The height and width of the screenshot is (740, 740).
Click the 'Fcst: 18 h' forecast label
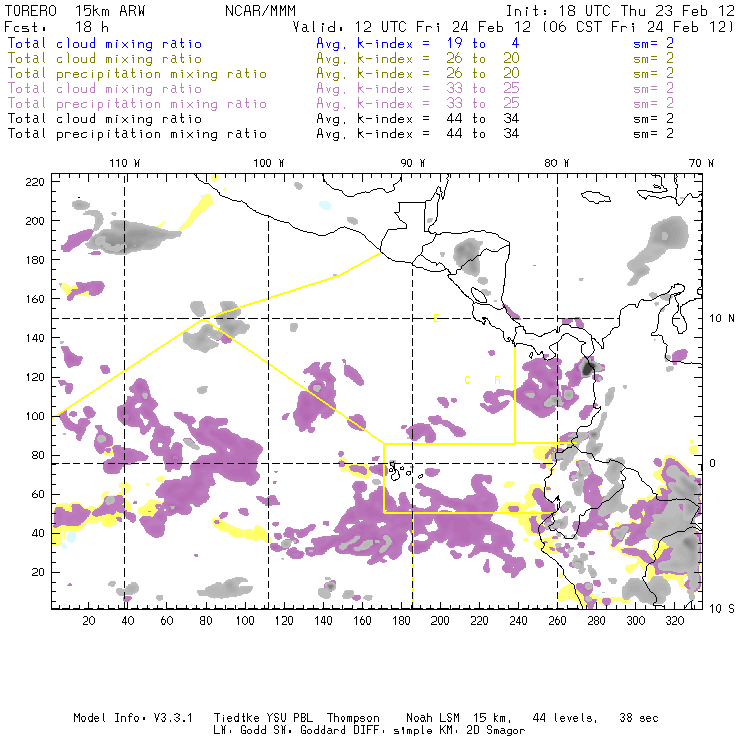(x=57, y=27)
